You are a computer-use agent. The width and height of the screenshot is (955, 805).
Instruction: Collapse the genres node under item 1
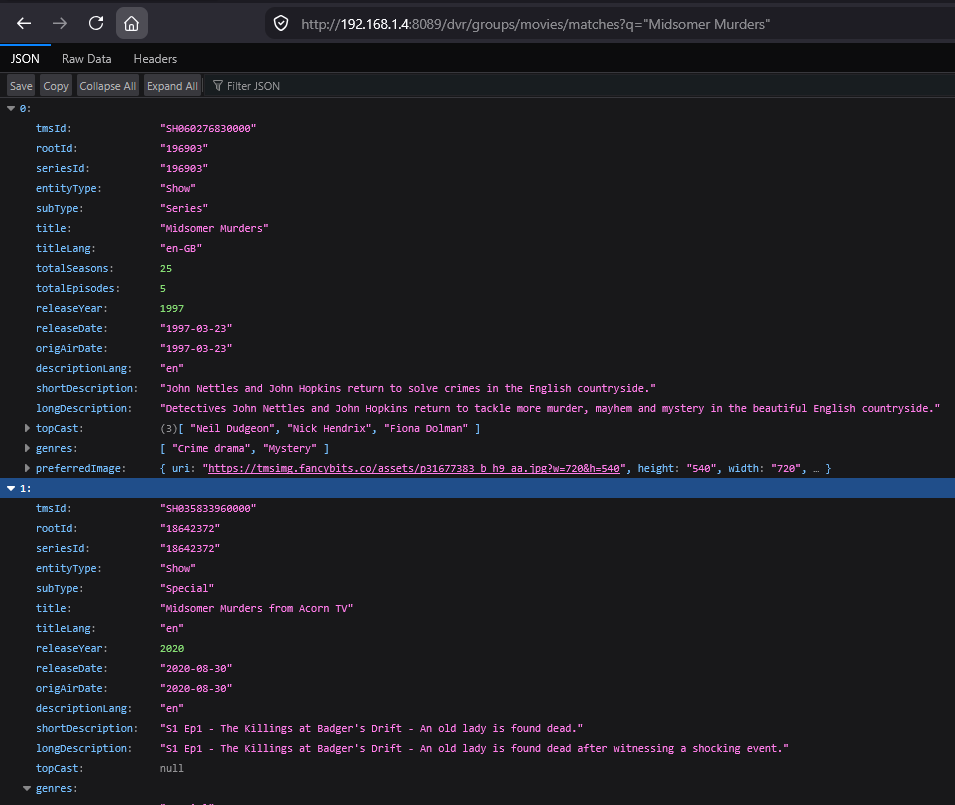click(x=27, y=788)
